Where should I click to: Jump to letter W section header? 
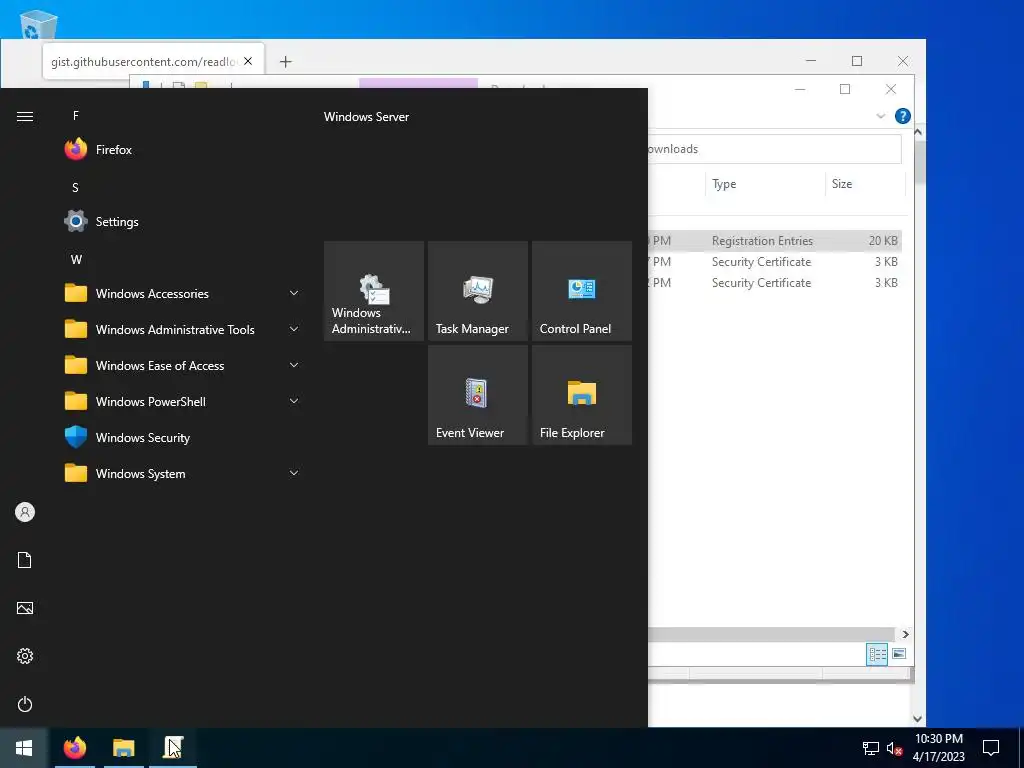coord(76,259)
